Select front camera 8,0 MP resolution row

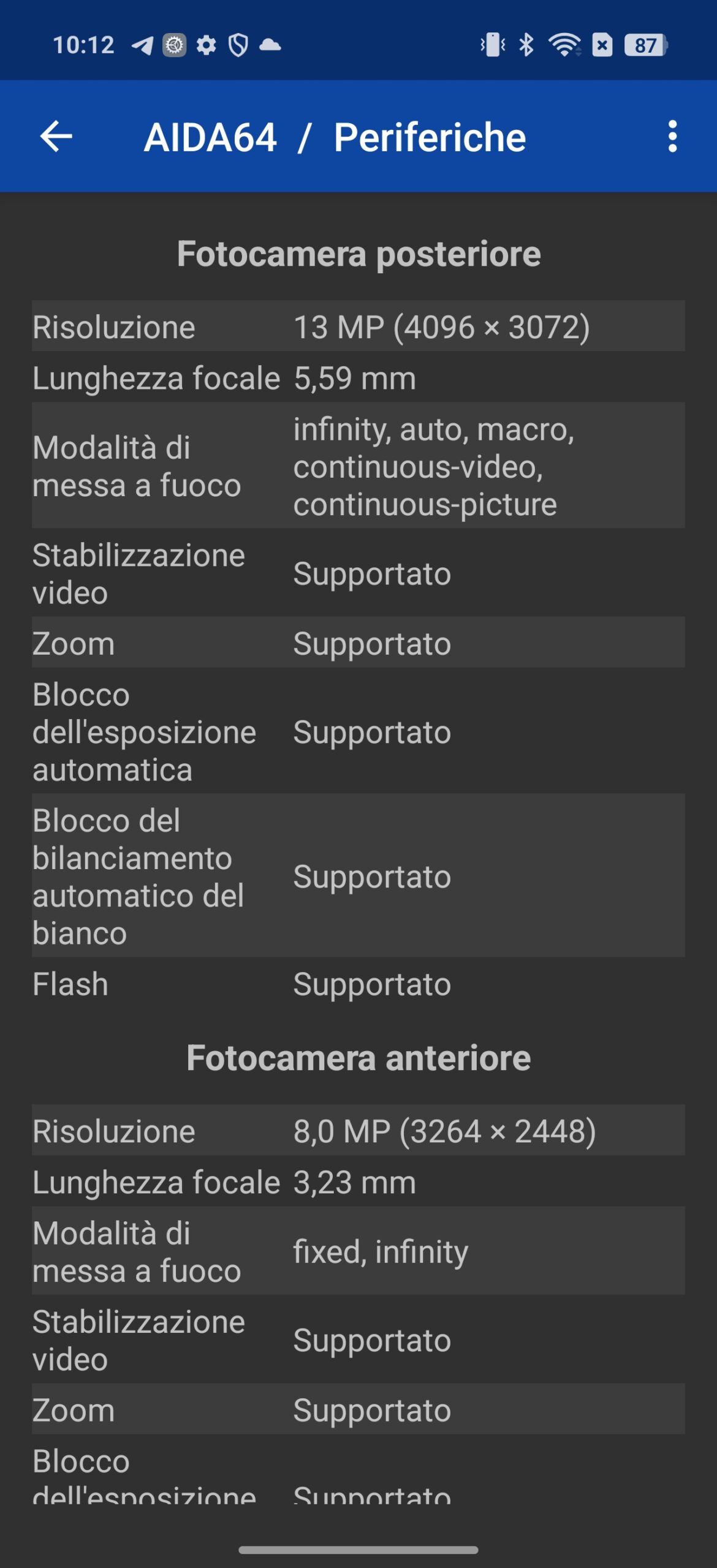[358, 1130]
